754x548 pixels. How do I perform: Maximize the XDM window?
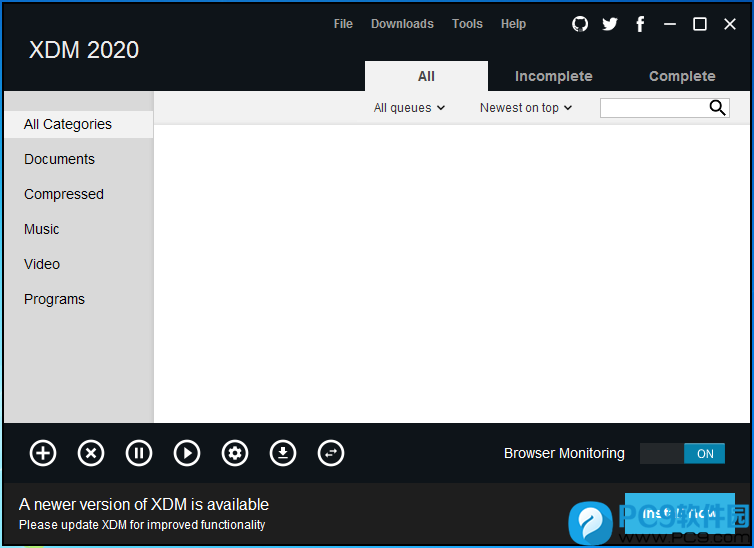tap(700, 24)
